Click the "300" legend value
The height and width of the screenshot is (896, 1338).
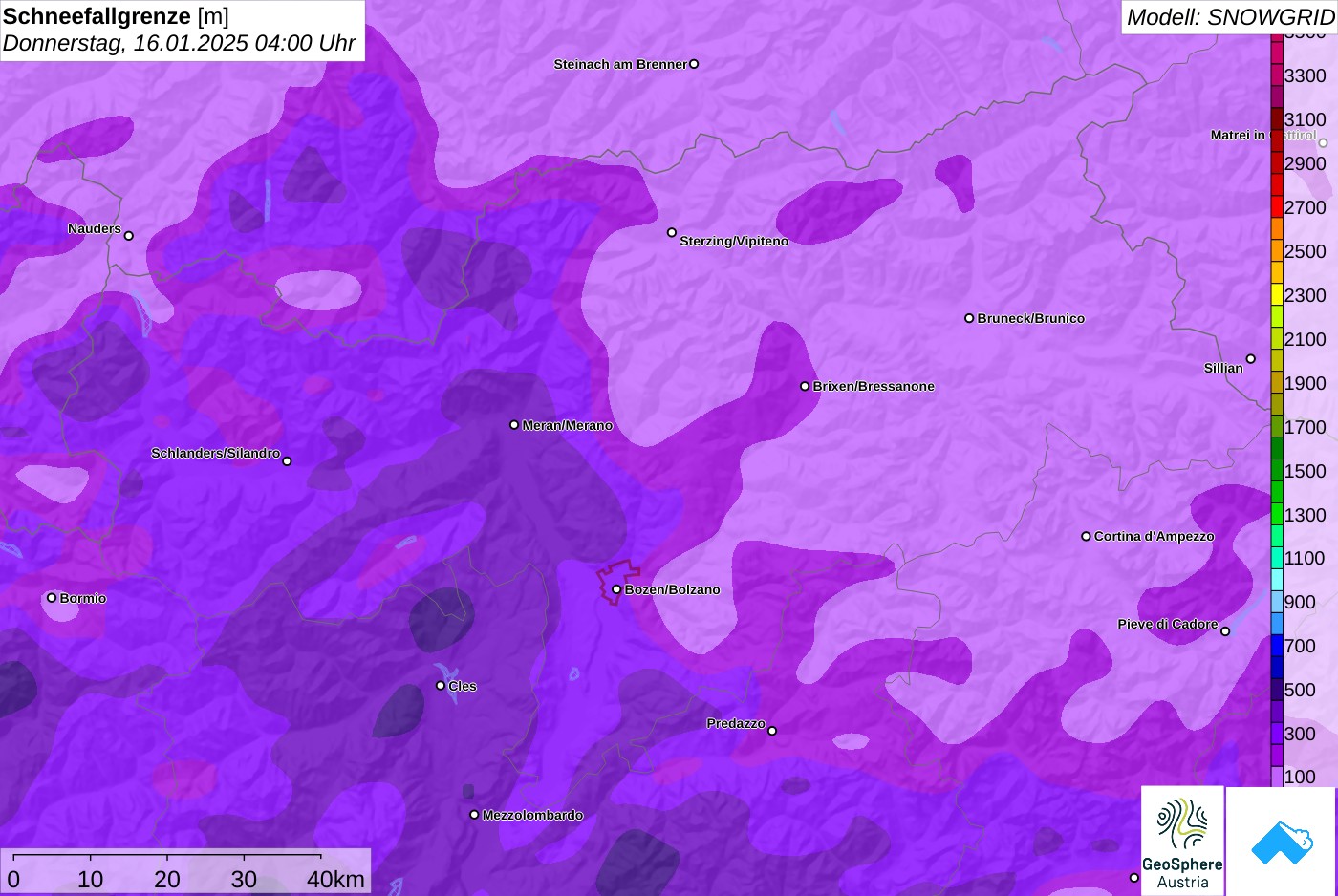coord(1300,734)
